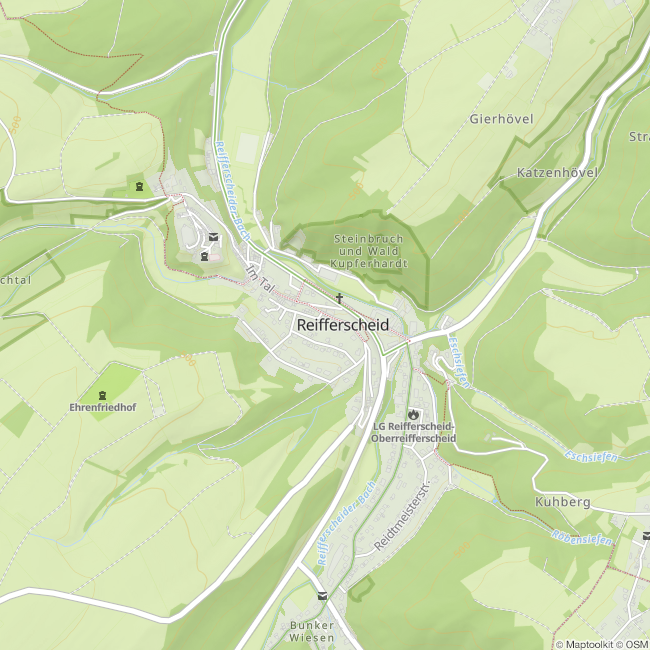Click the Reifferscheid town label
The height and width of the screenshot is (650, 650).
pyautogui.click(x=343, y=325)
